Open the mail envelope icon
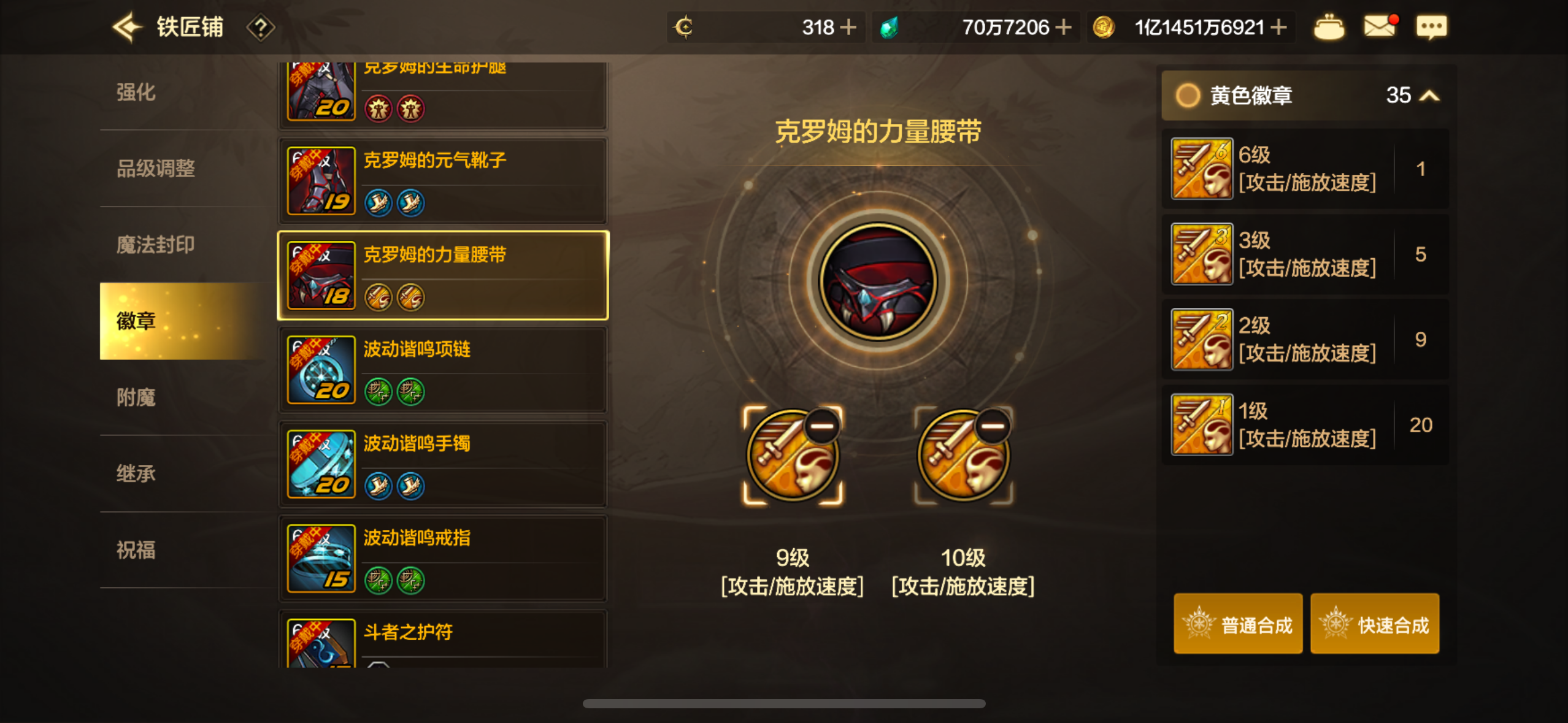Screen dimensions: 1568x723 tap(1380, 26)
